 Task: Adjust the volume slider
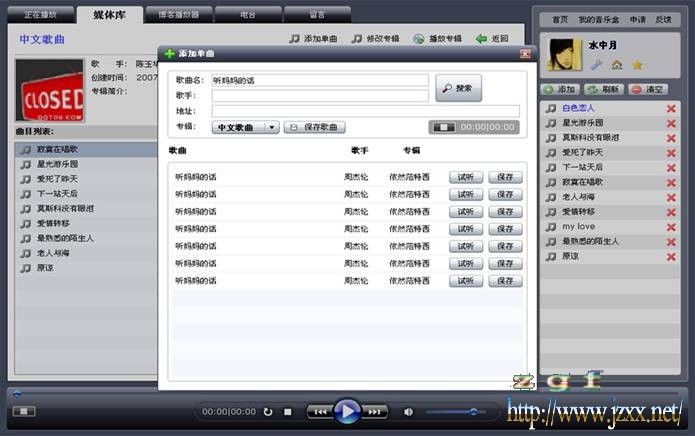(x=472, y=411)
